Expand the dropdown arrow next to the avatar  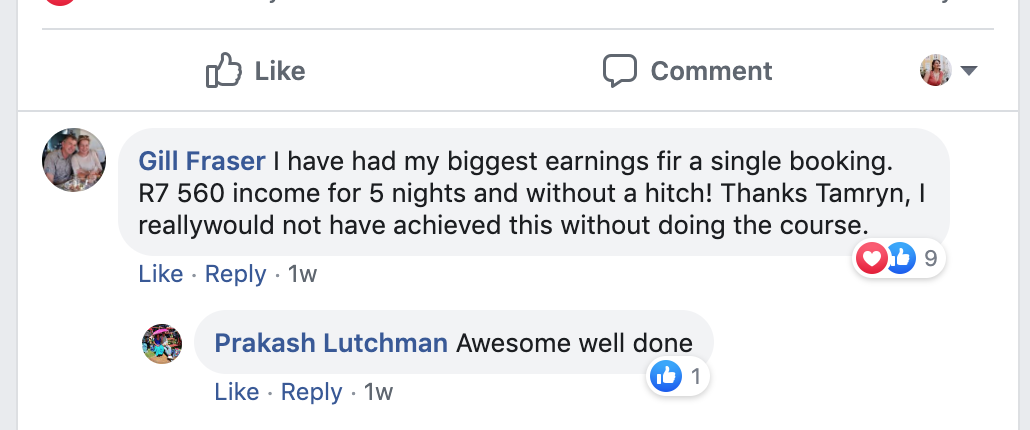[x=968, y=71]
